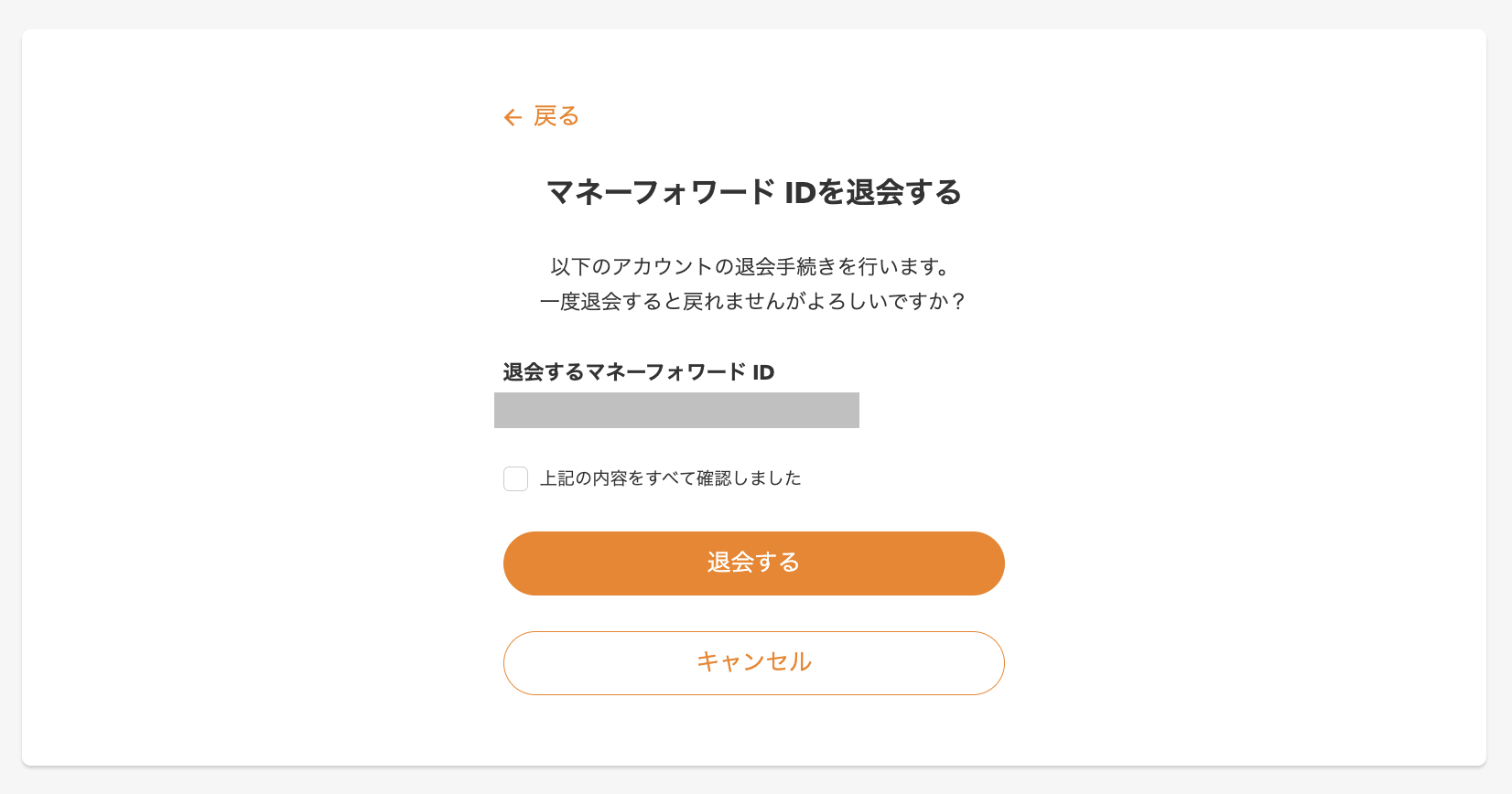Go back via the 戻る link
This screenshot has width=1512, height=794.
(542, 116)
